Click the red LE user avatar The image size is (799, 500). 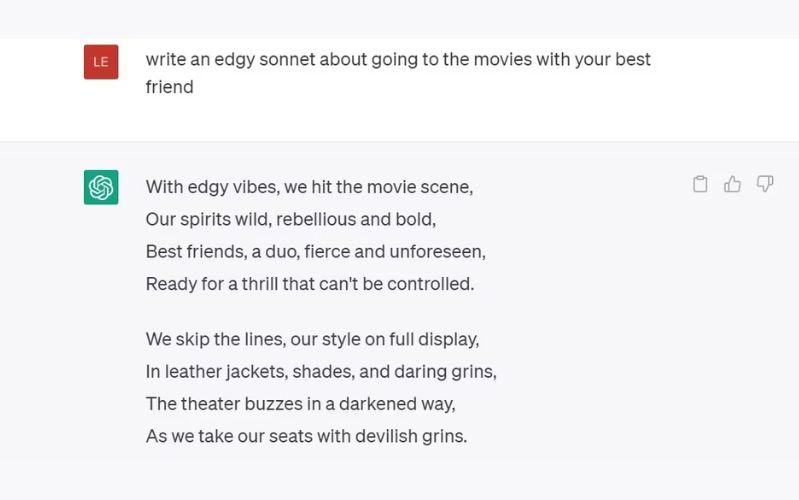coord(101,62)
